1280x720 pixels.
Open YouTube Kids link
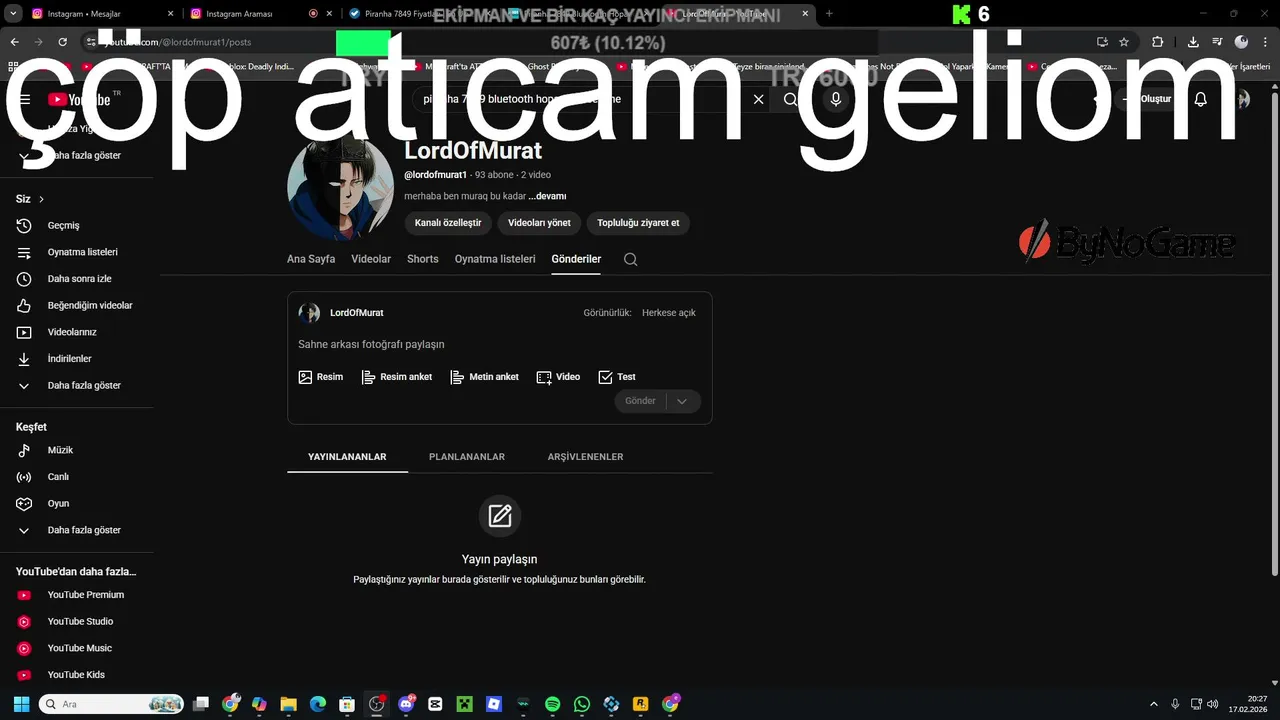coord(77,675)
